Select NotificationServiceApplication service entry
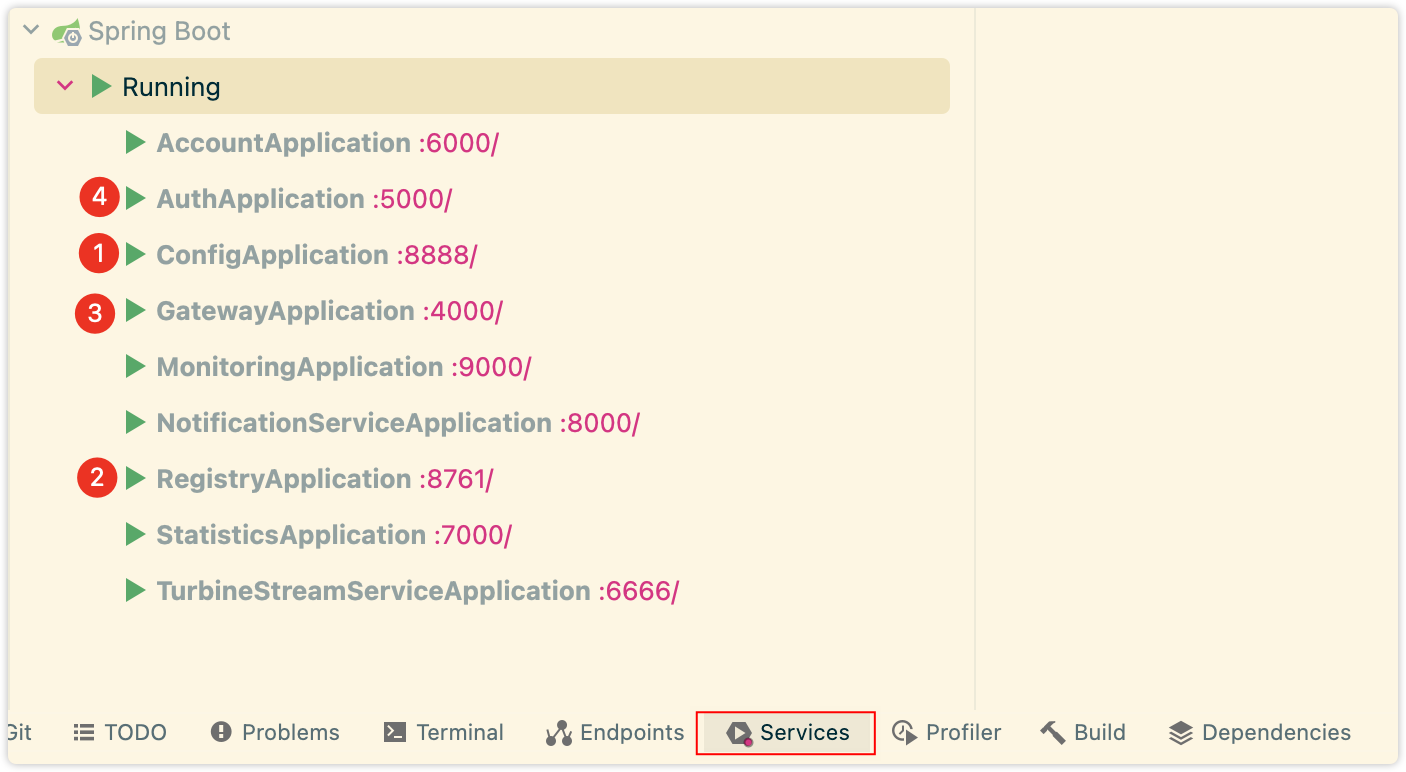 click(x=354, y=423)
